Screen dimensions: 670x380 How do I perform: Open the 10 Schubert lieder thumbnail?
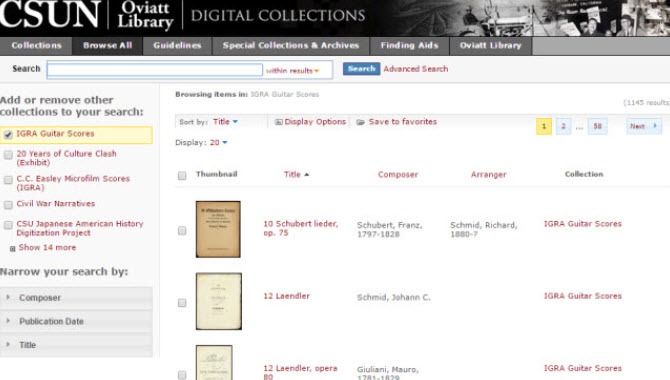coord(218,229)
